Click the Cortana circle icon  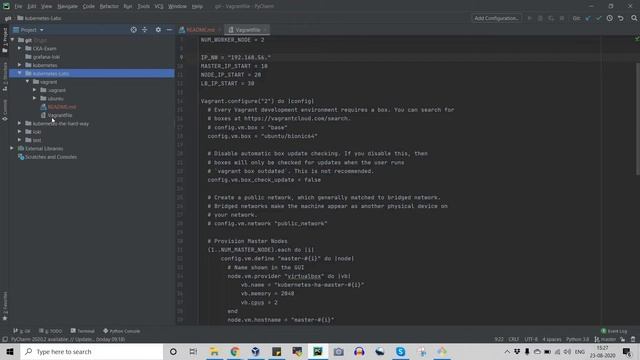[x=173, y=351]
